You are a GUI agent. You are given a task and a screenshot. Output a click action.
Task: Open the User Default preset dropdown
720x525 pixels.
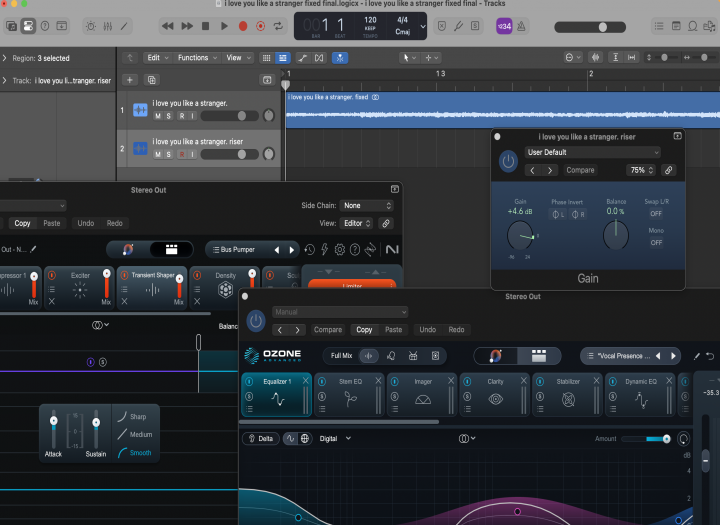[x=592, y=152]
